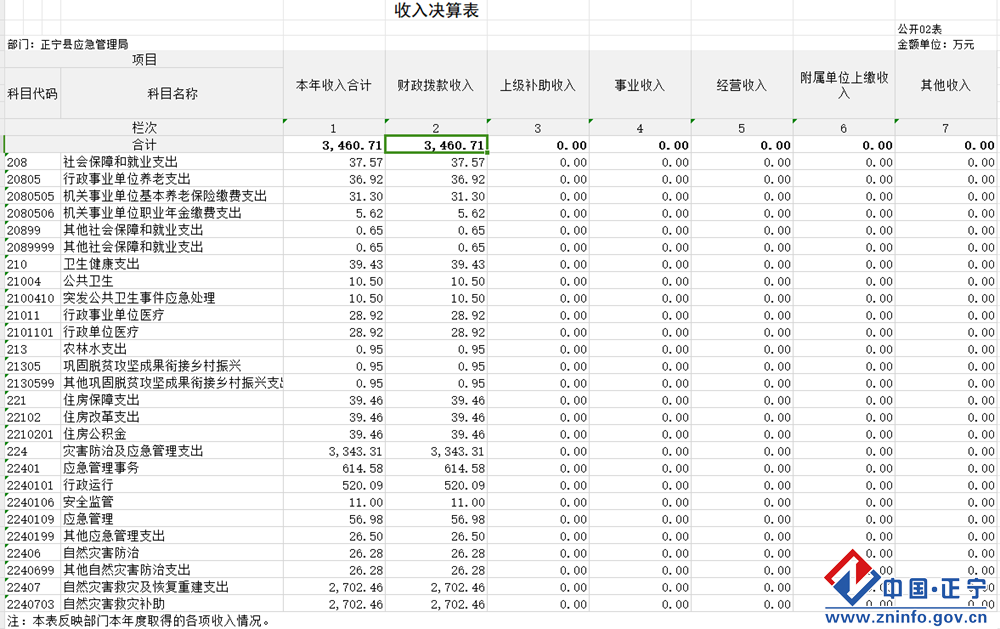The image size is (1000, 629).
Task: Click the 应急管理事务 cell
Action: click(x=172, y=468)
